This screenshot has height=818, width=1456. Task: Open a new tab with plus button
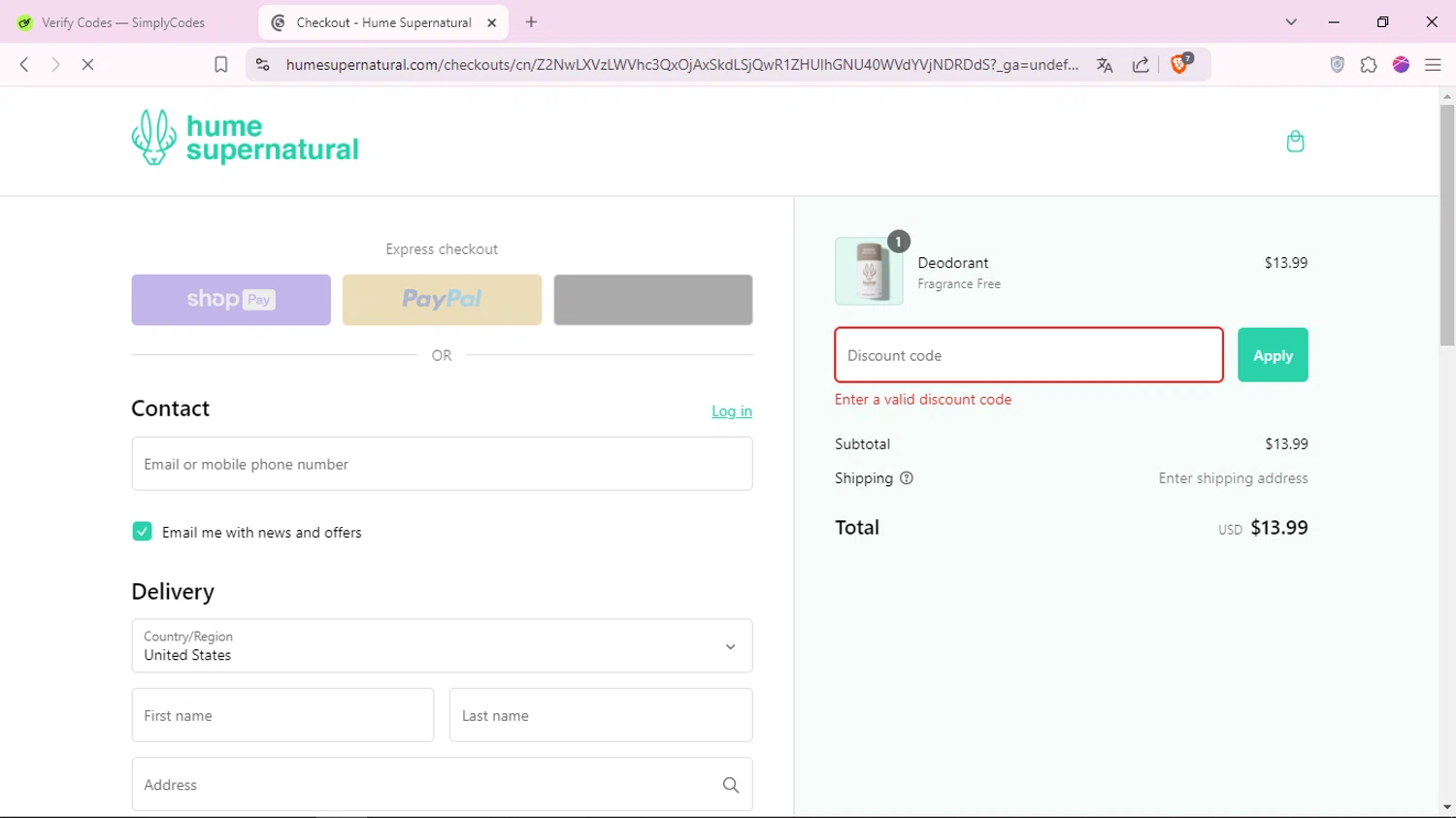(x=531, y=22)
